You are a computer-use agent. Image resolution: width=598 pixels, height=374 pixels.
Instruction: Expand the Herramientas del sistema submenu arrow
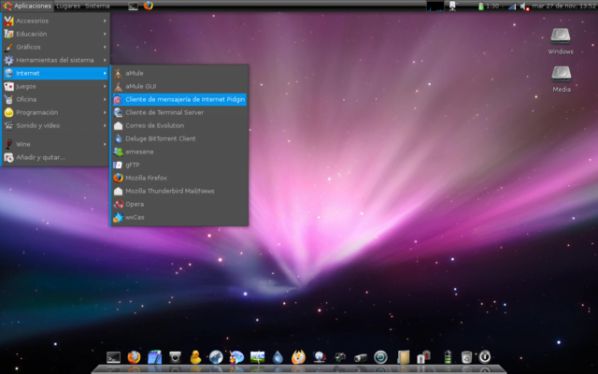click(105, 60)
